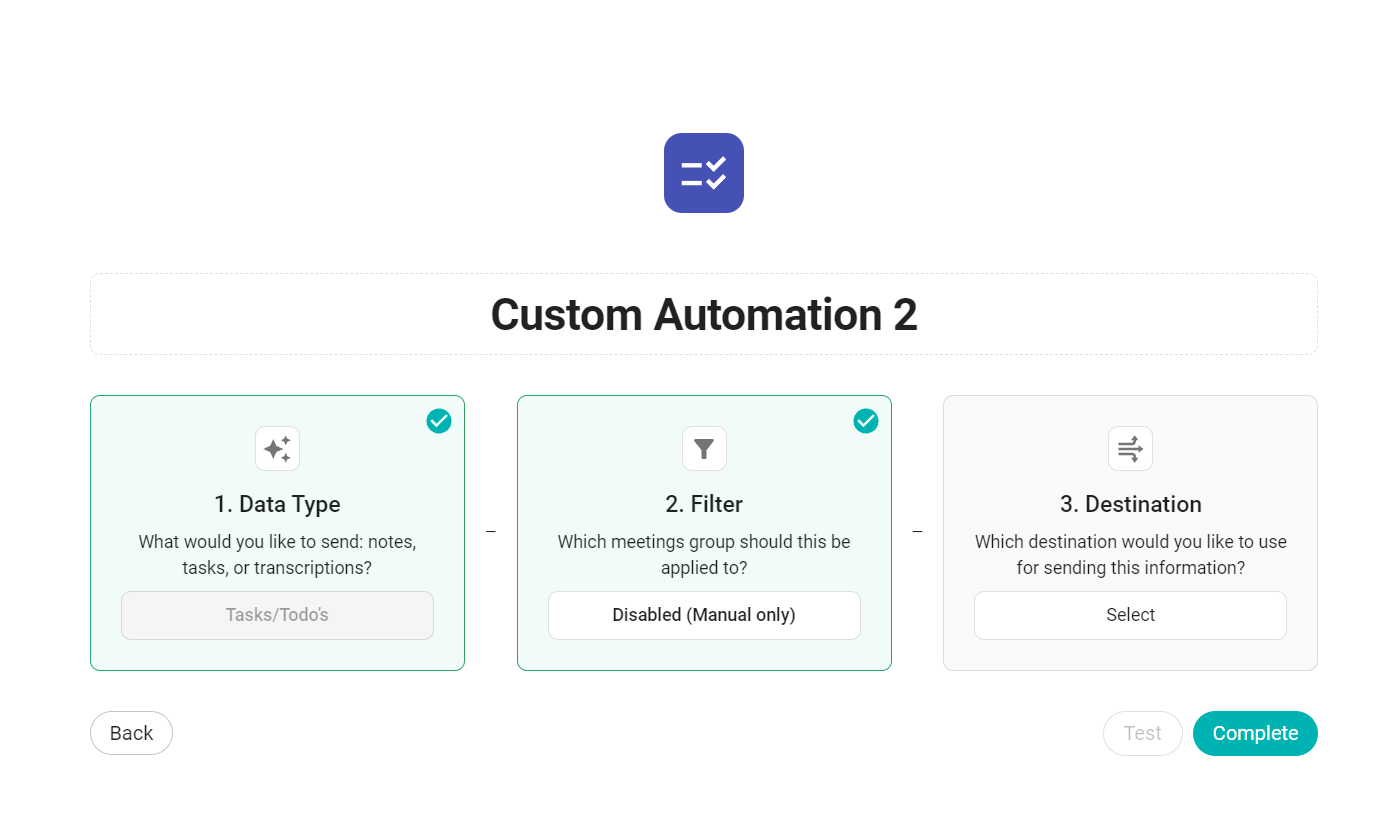Image resolution: width=1389 pixels, height=827 pixels.
Task: Open the Tasks/Todo's data type dropdown
Action: coord(277,615)
